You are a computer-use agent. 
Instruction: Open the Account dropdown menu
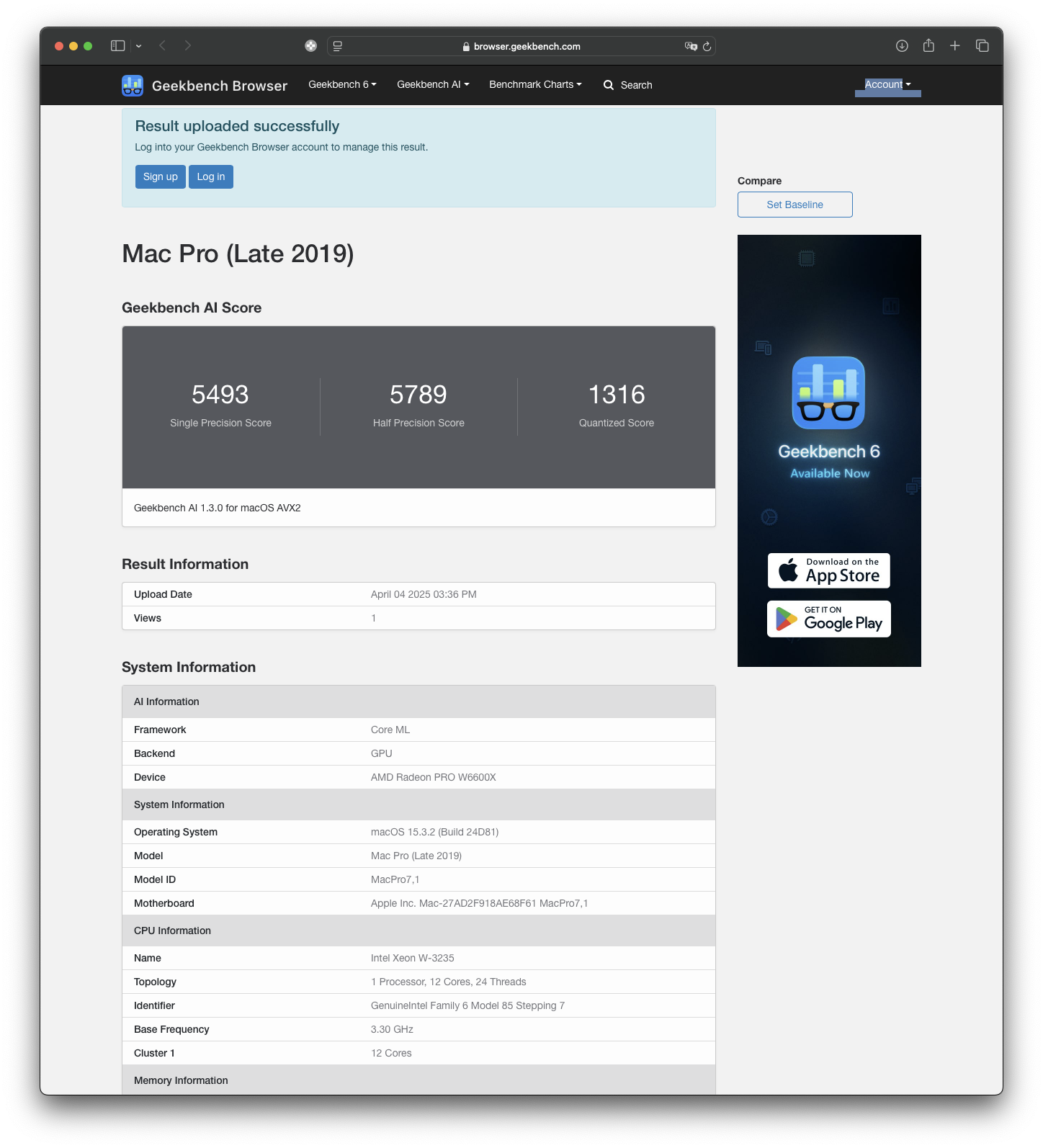pyautogui.click(x=887, y=84)
